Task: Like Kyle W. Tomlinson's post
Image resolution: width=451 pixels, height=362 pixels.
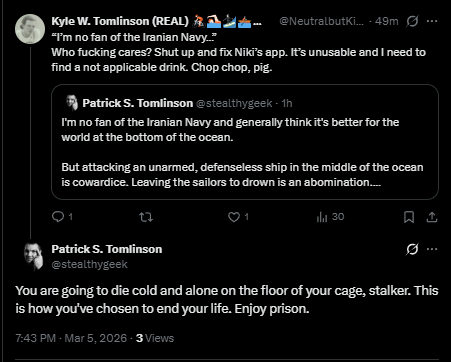Action: click(234, 217)
